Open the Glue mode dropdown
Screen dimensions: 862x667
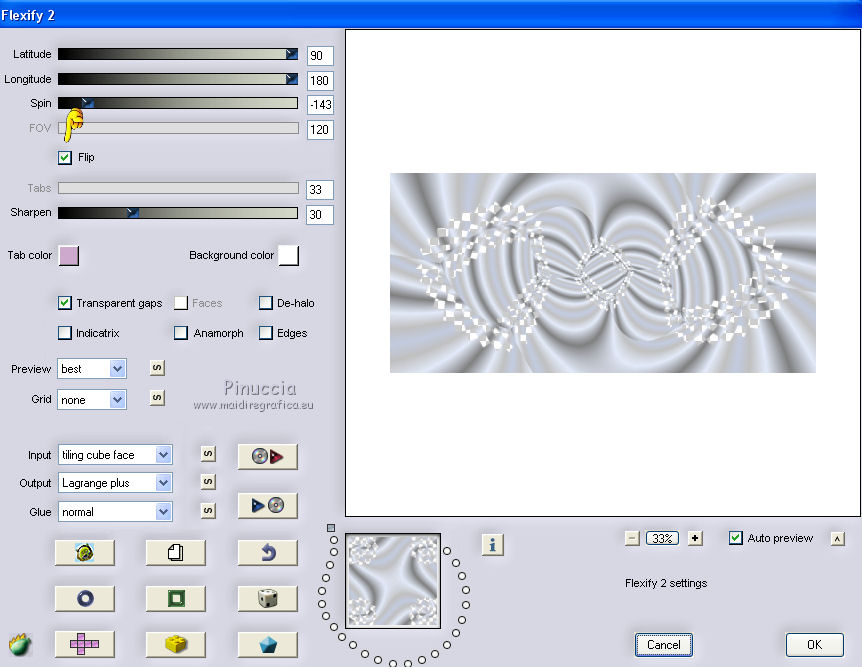tap(115, 512)
